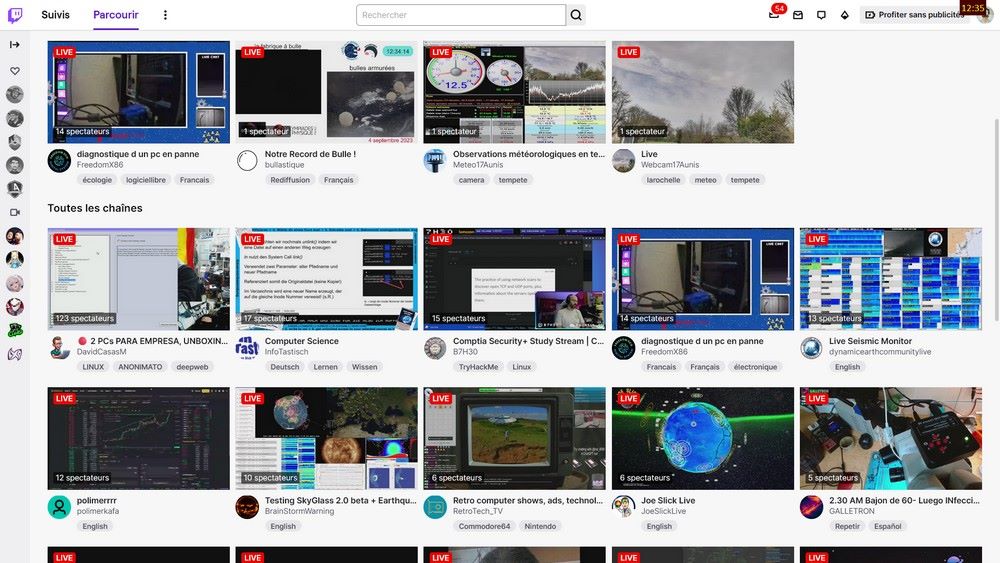Open followed channels heart icon in sidebar
Screen dimensions: 1000x563
(x=15, y=71)
